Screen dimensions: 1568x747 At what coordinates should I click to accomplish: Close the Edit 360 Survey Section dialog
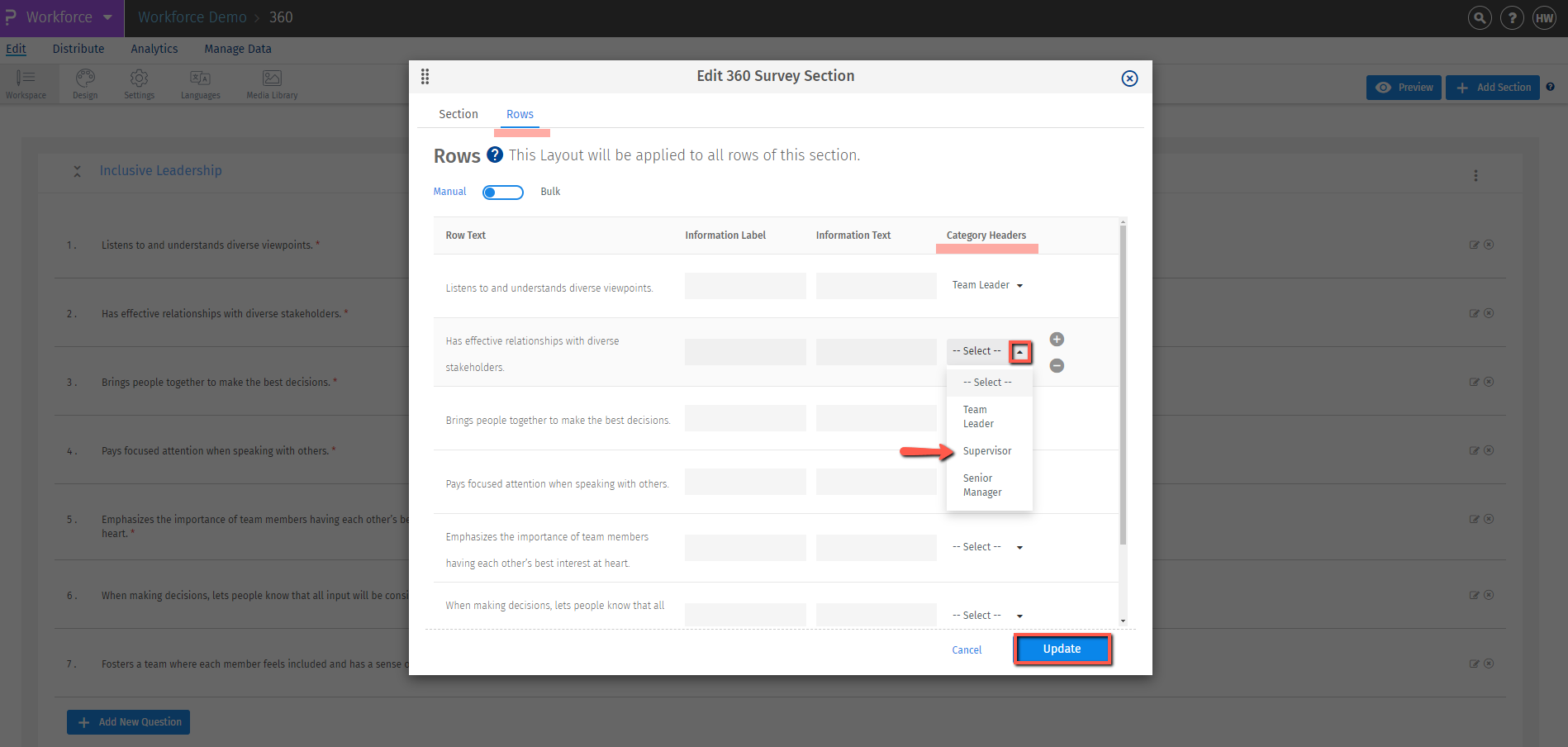(x=1129, y=79)
